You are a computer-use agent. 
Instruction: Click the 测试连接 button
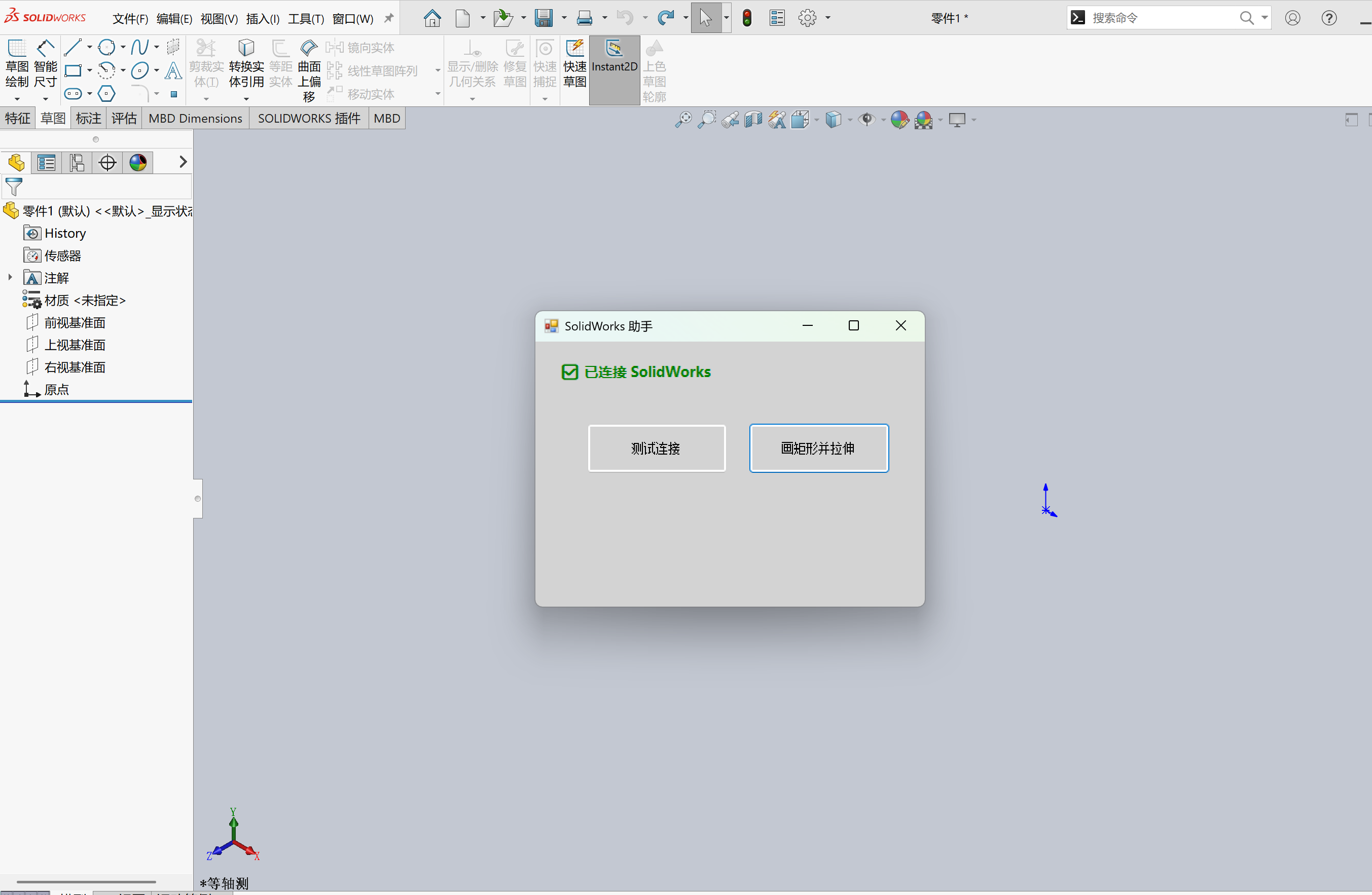656,449
